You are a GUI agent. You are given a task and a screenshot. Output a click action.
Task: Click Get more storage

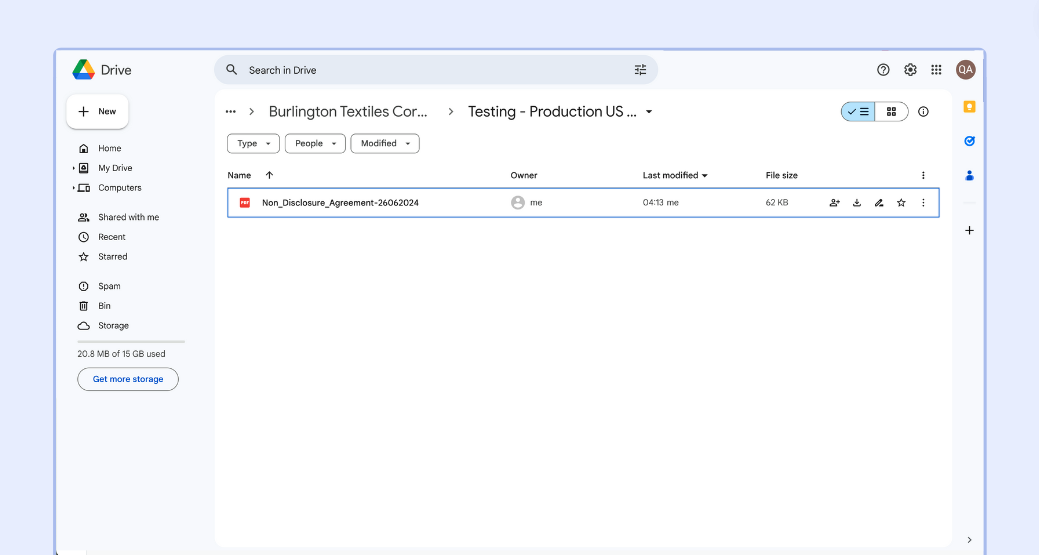click(128, 380)
